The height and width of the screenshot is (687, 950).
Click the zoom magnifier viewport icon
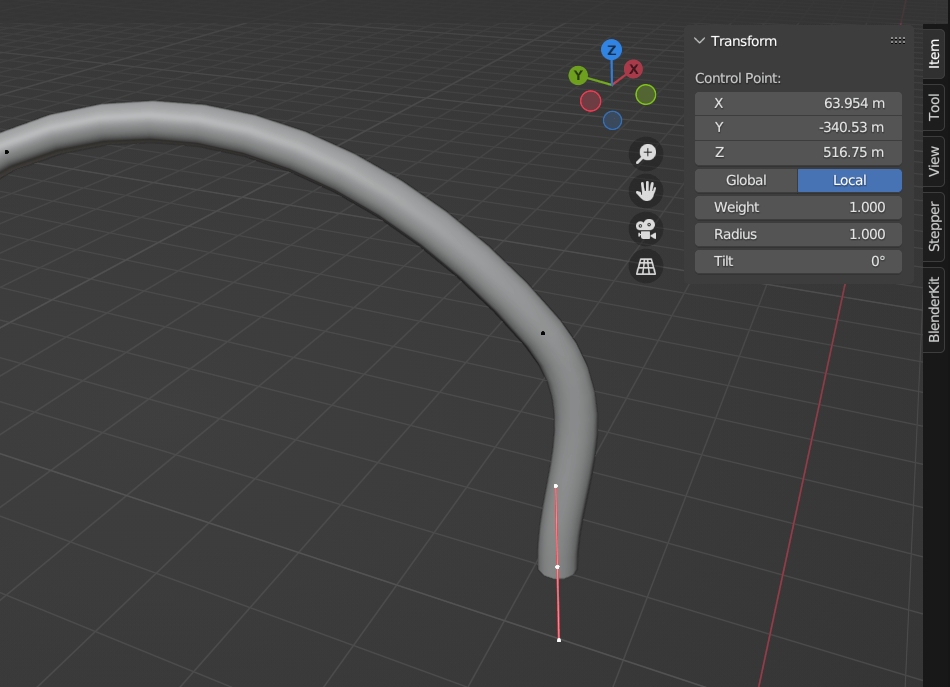(x=646, y=153)
